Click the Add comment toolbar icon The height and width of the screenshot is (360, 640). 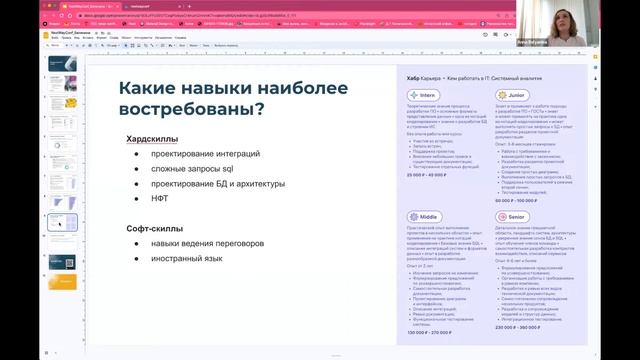tap(162, 45)
